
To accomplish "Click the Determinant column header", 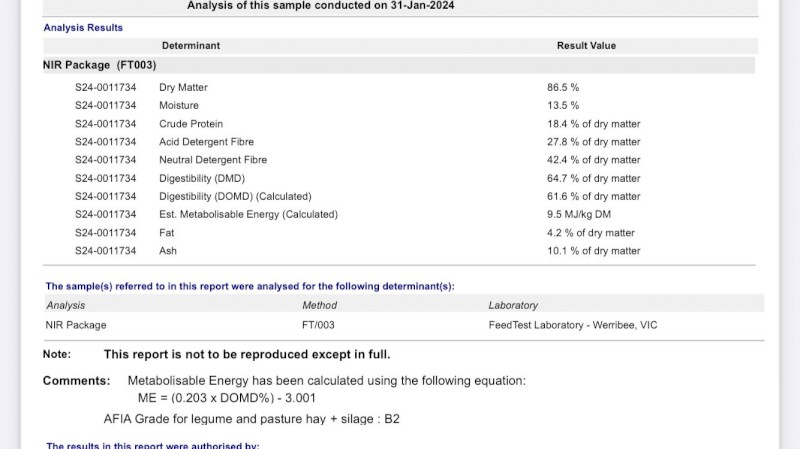I will (190, 46).
